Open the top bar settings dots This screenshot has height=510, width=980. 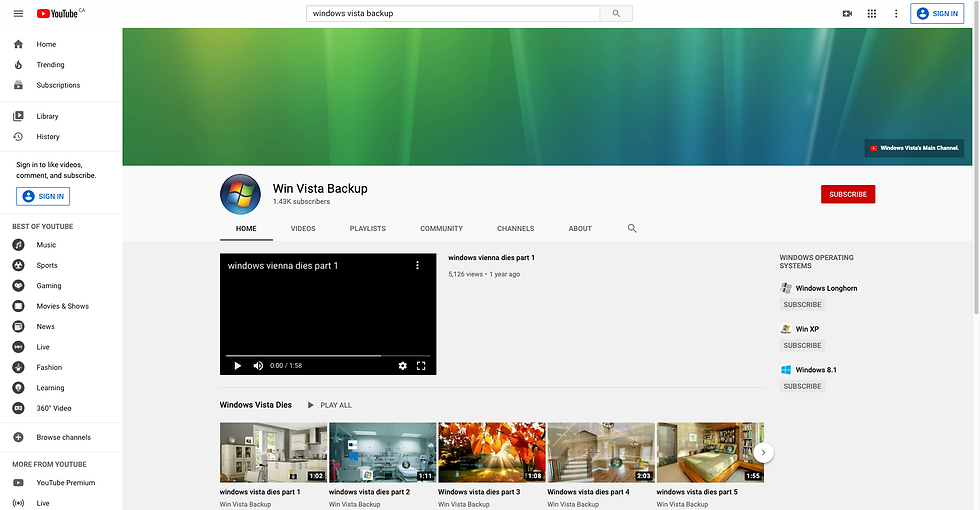[x=896, y=13]
